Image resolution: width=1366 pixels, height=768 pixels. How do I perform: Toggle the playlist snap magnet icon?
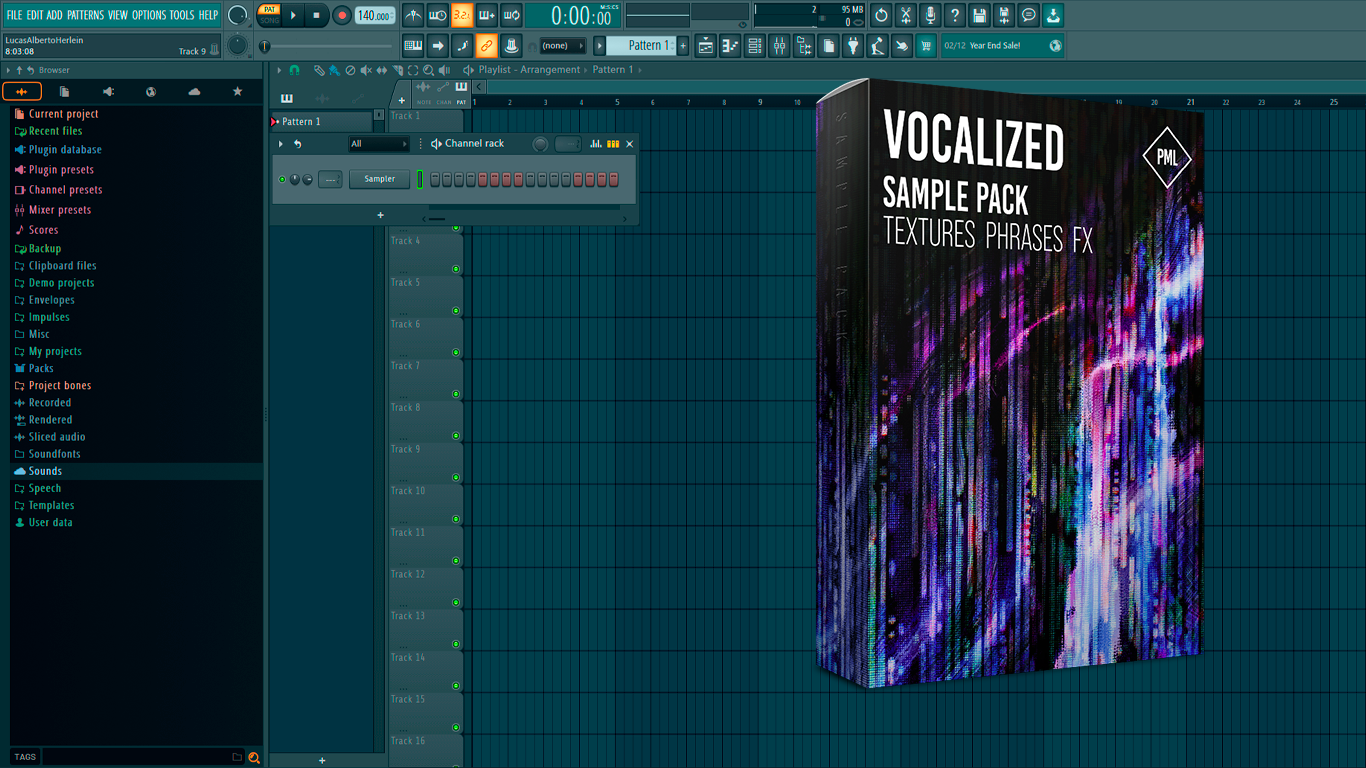pos(294,70)
